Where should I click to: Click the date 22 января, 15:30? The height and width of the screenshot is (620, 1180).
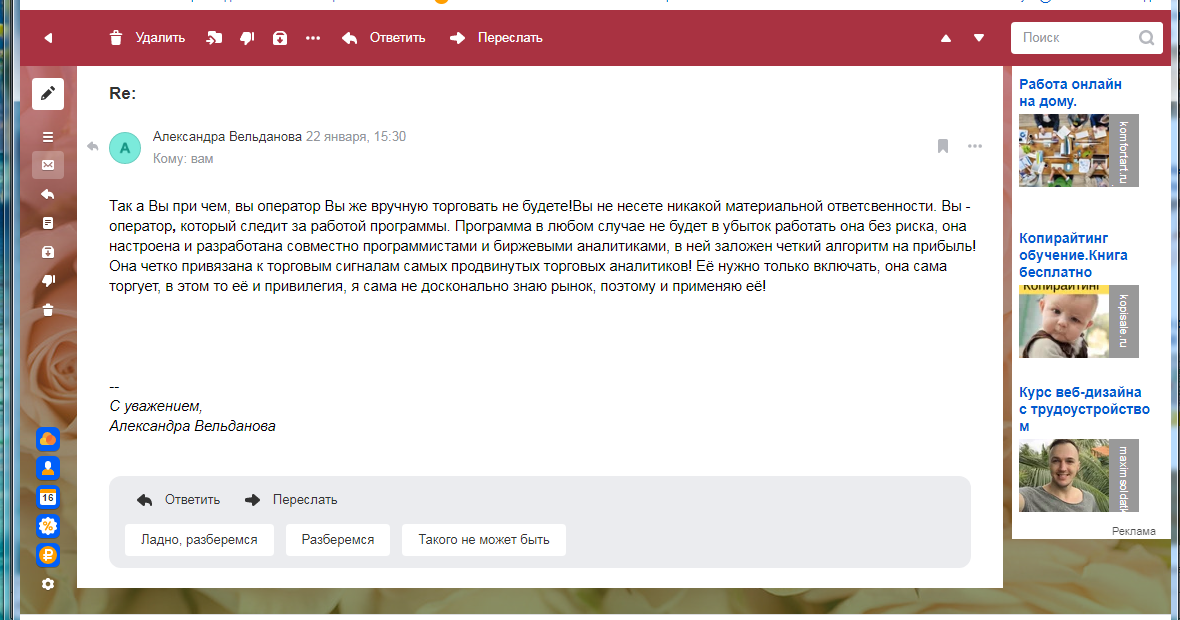356,136
